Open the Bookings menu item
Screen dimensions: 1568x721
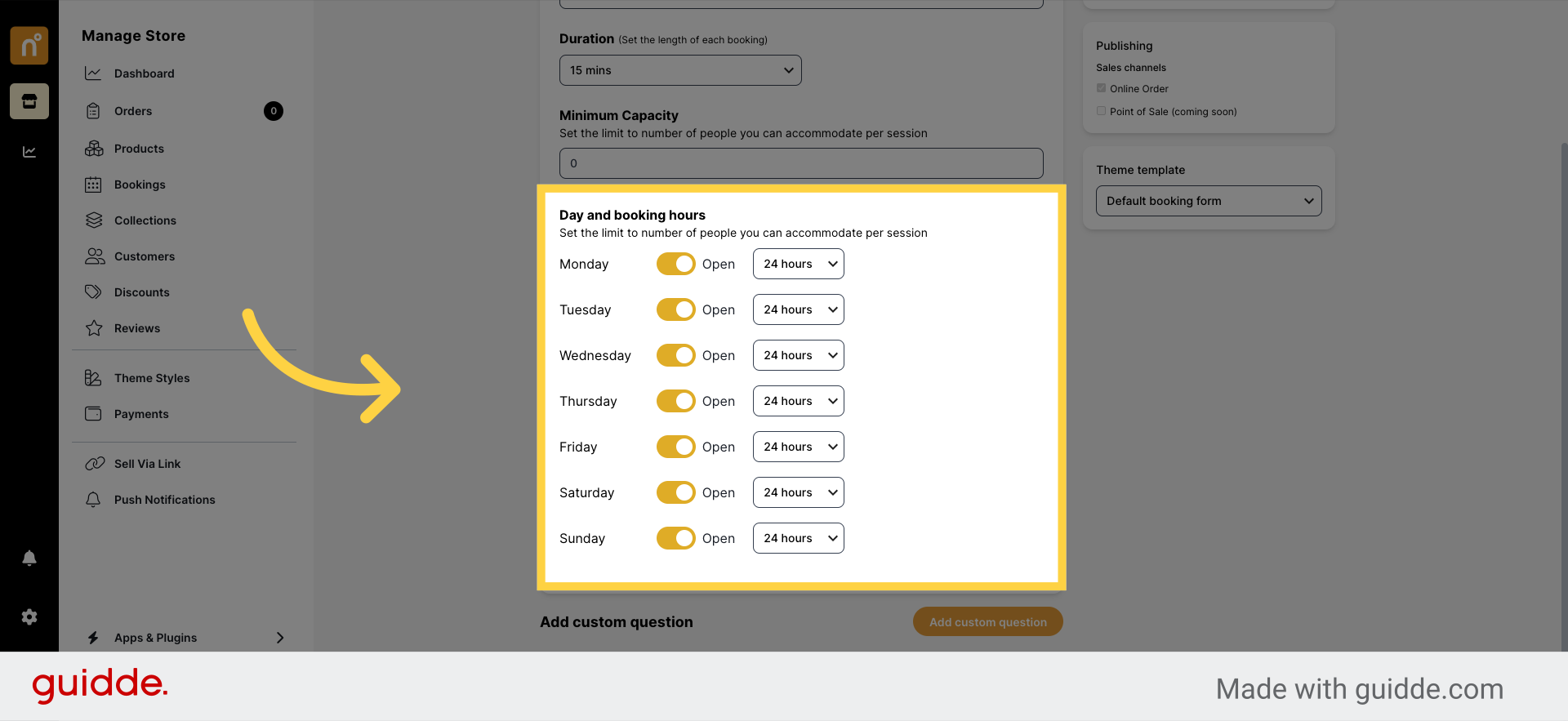140,185
